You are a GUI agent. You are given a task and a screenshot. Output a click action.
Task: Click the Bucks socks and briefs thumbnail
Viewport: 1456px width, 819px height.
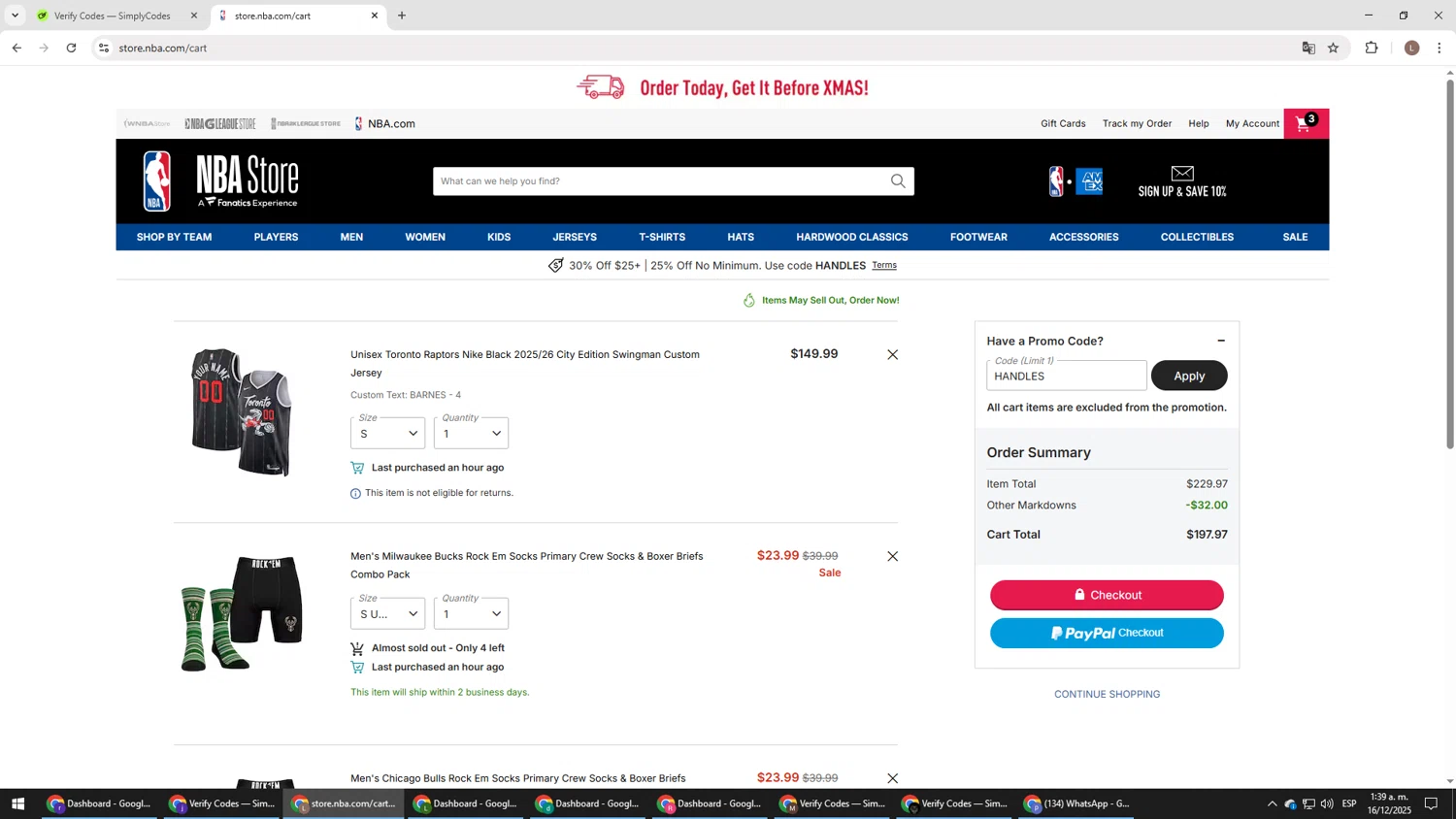pyautogui.click(x=242, y=613)
